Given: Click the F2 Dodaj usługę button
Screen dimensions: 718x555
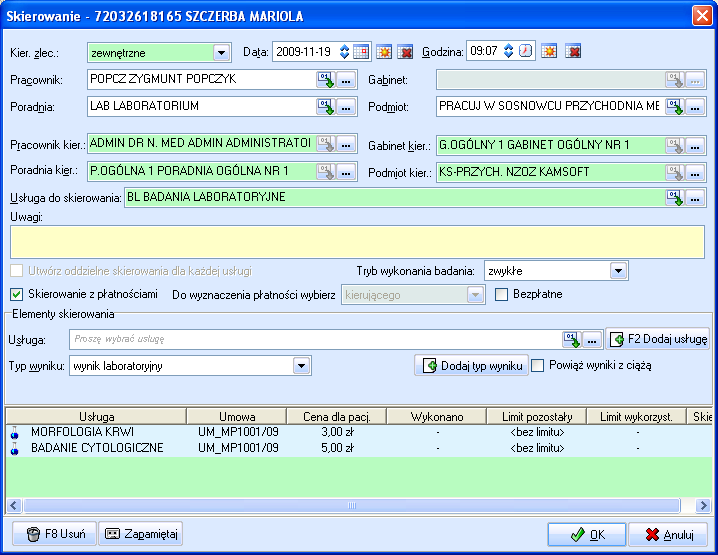Looking at the screenshot, I should [x=658, y=339].
